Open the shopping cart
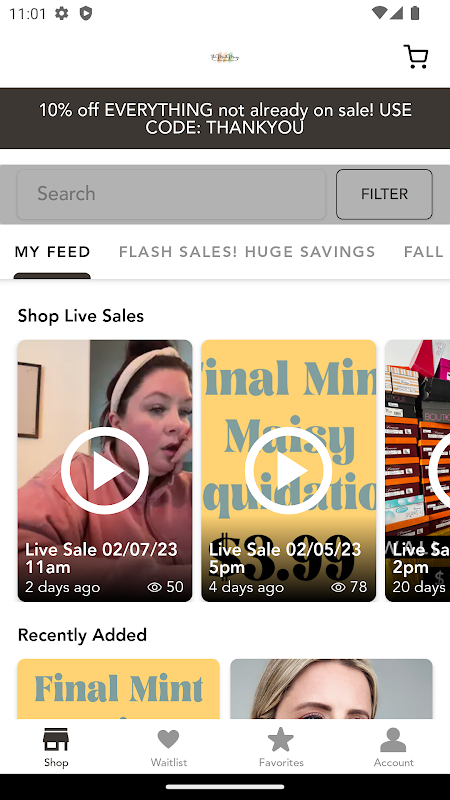 pyautogui.click(x=416, y=57)
